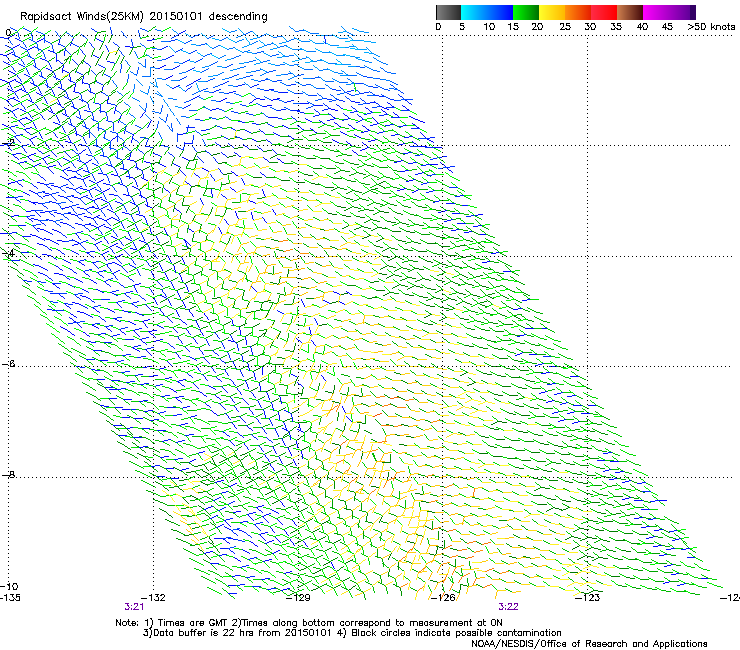Click the blue 10-15 knots legend color
Screen dimensions: 740x650
500,12
